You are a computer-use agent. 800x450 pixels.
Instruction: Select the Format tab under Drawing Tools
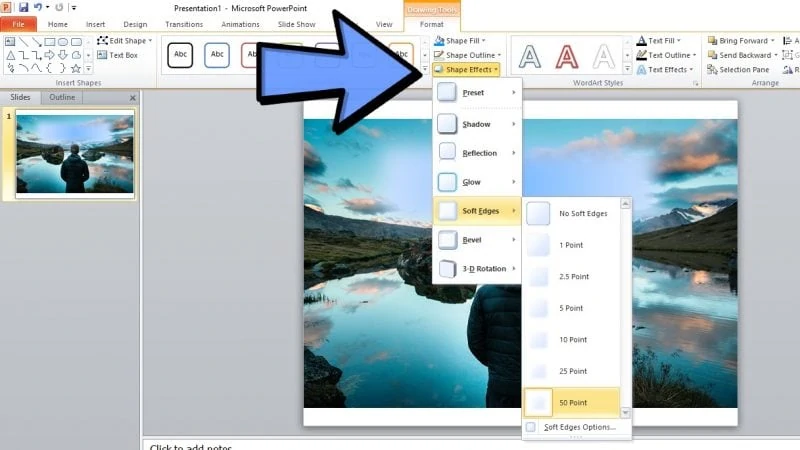432,24
